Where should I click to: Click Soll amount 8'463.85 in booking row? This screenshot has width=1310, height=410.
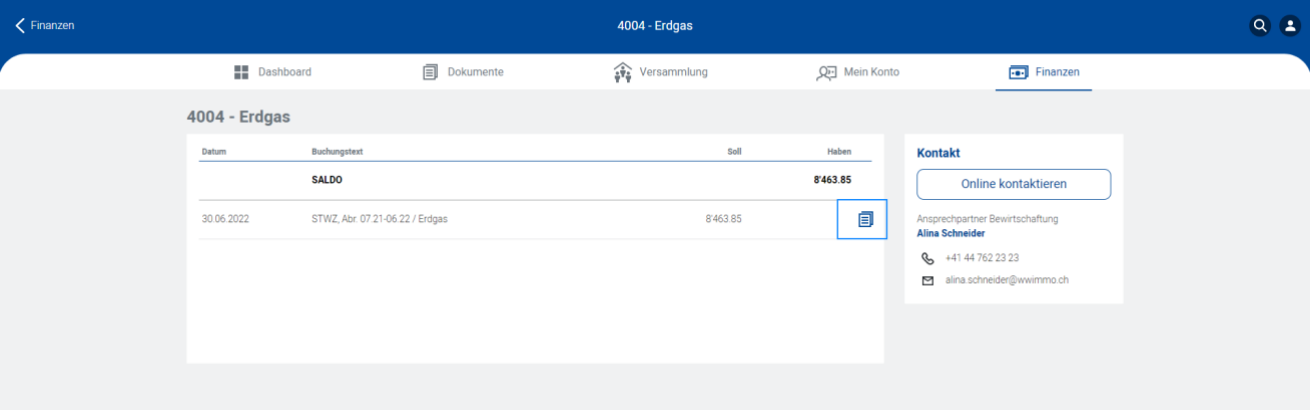tap(723, 219)
